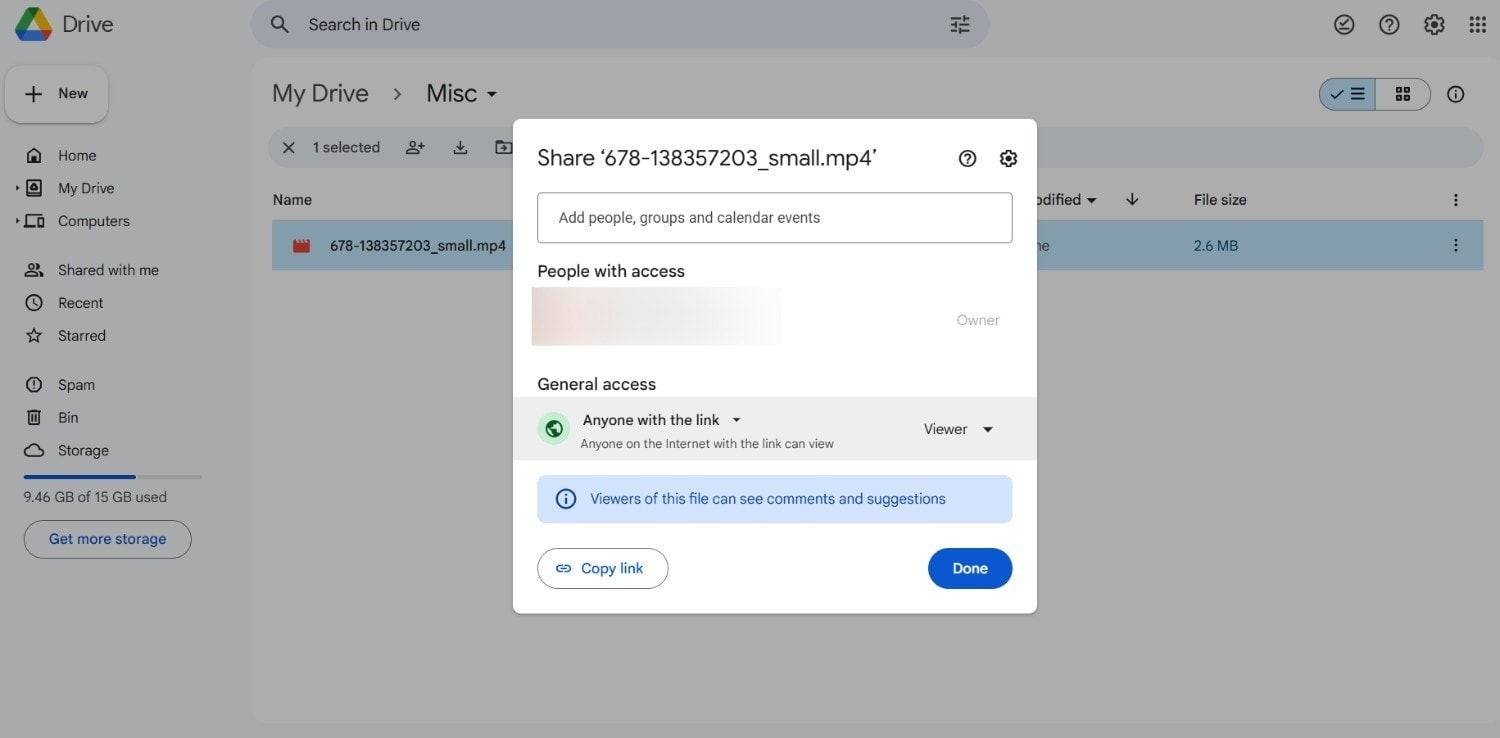The height and width of the screenshot is (738, 1500).
Task: Show file details info panel
Action: [x=1456, y=94]
